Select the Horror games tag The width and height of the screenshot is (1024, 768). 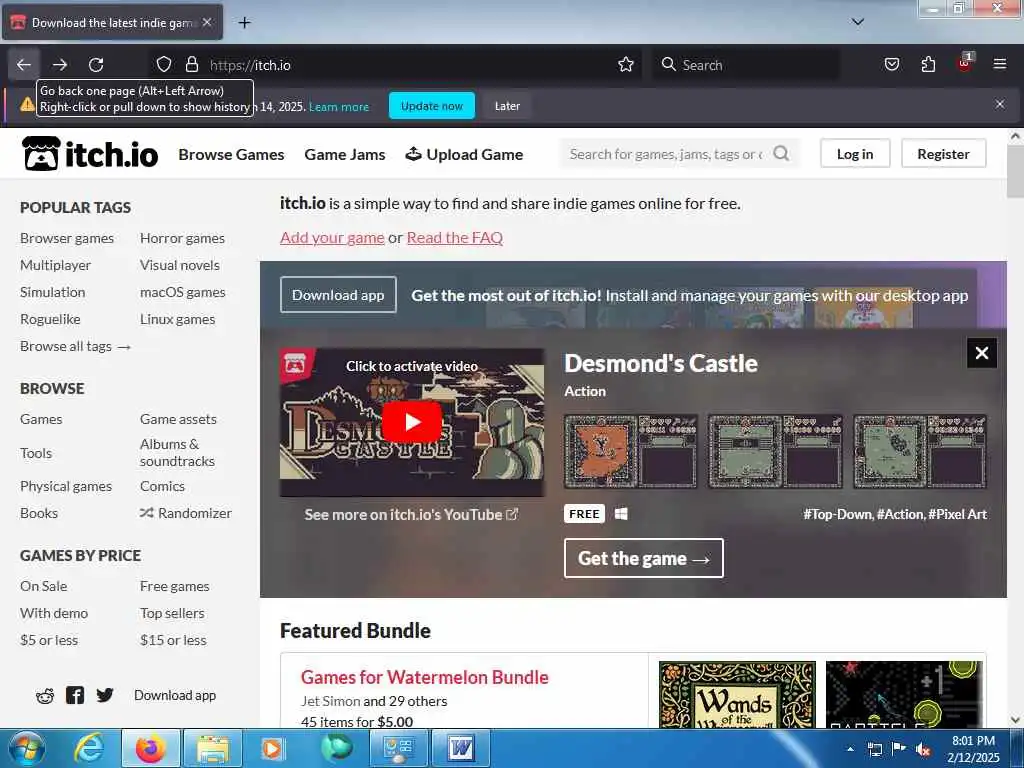[182, 238]
